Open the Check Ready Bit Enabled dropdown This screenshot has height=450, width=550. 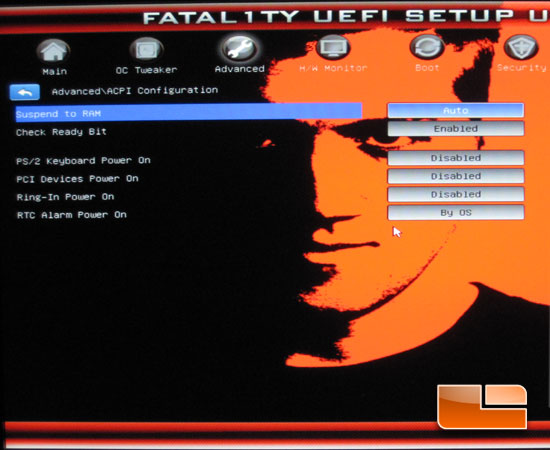click(456, 129)
